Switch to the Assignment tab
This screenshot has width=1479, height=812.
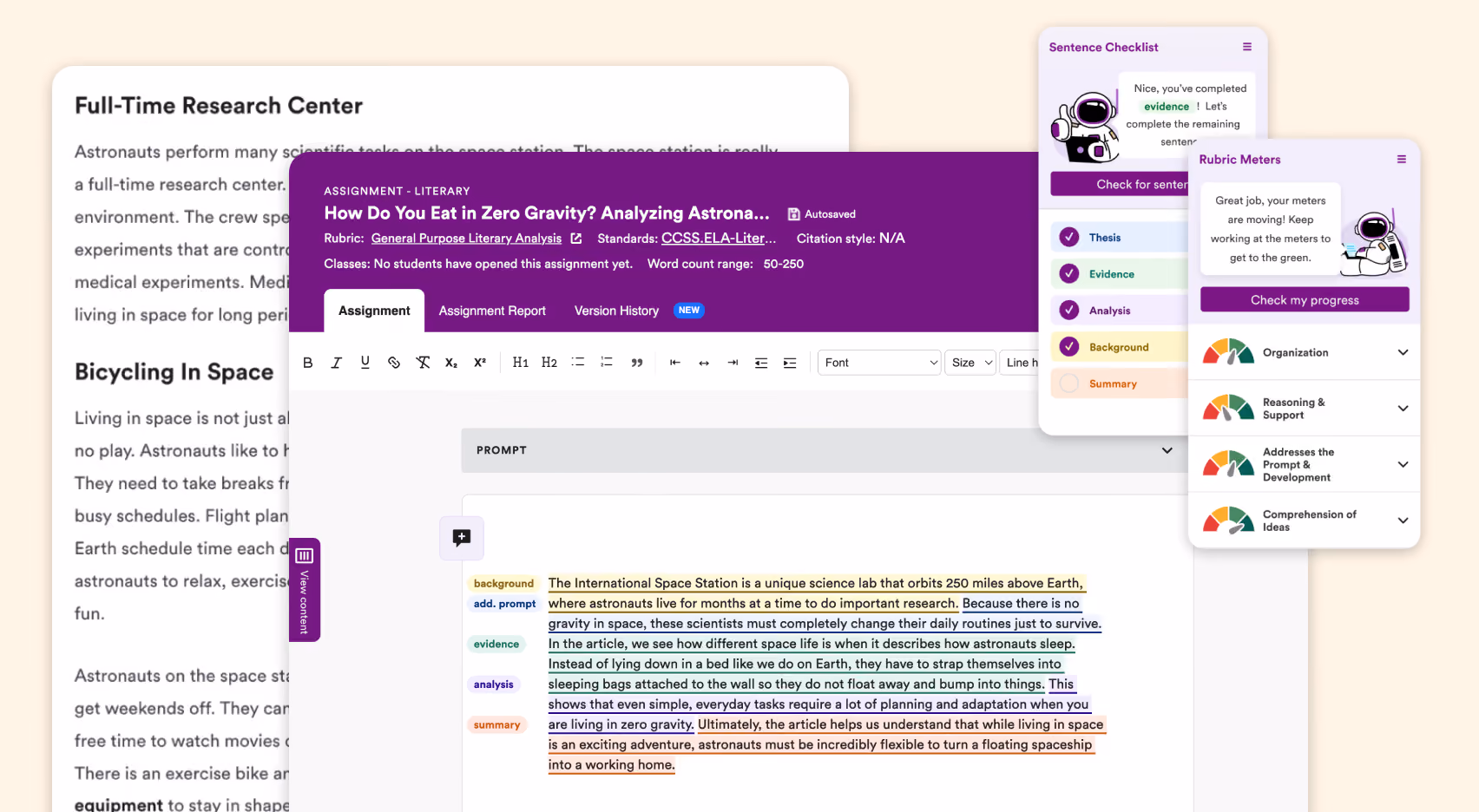374,311
